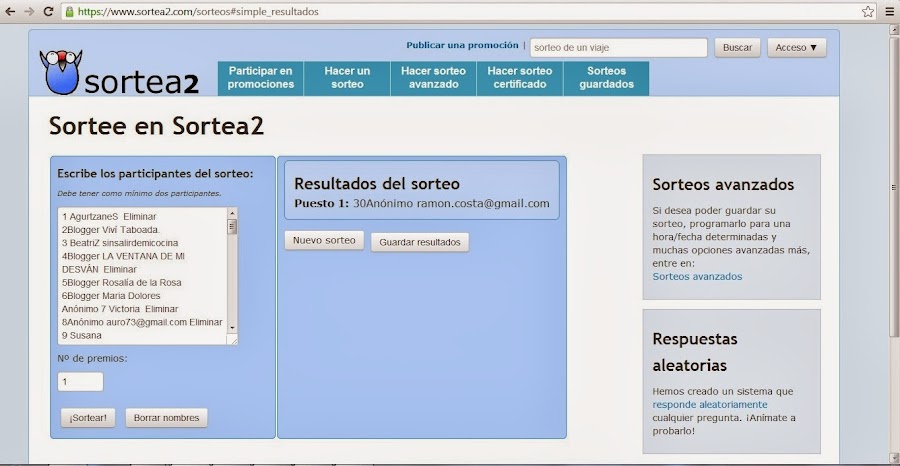This screenshot has height=466, width=900.
Task: Click participant line '2Blogger Vivi Taboada.'
Action: [111, 230]
